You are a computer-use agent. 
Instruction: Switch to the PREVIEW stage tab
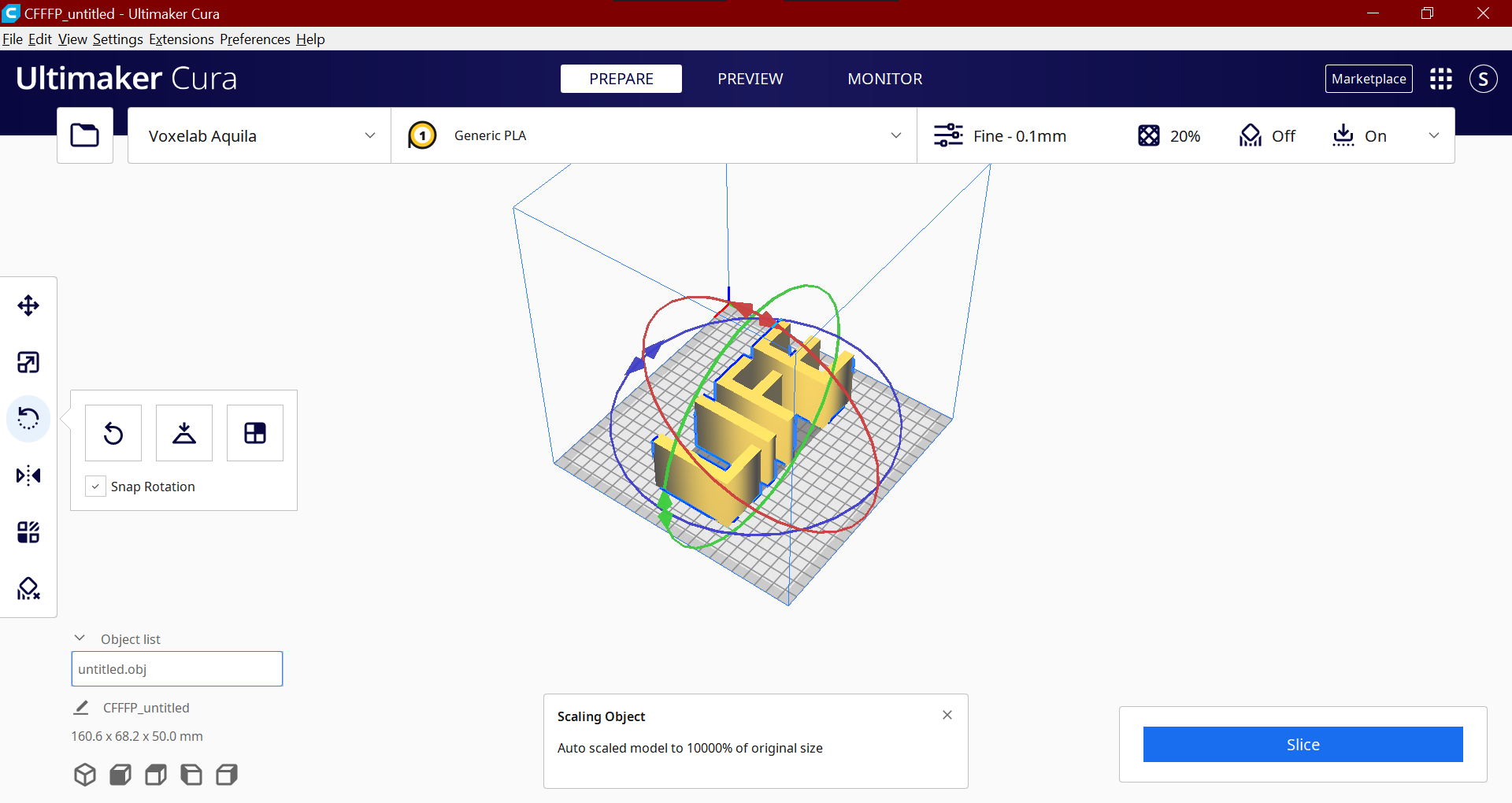pyautogui.click(x=750, y=79)
